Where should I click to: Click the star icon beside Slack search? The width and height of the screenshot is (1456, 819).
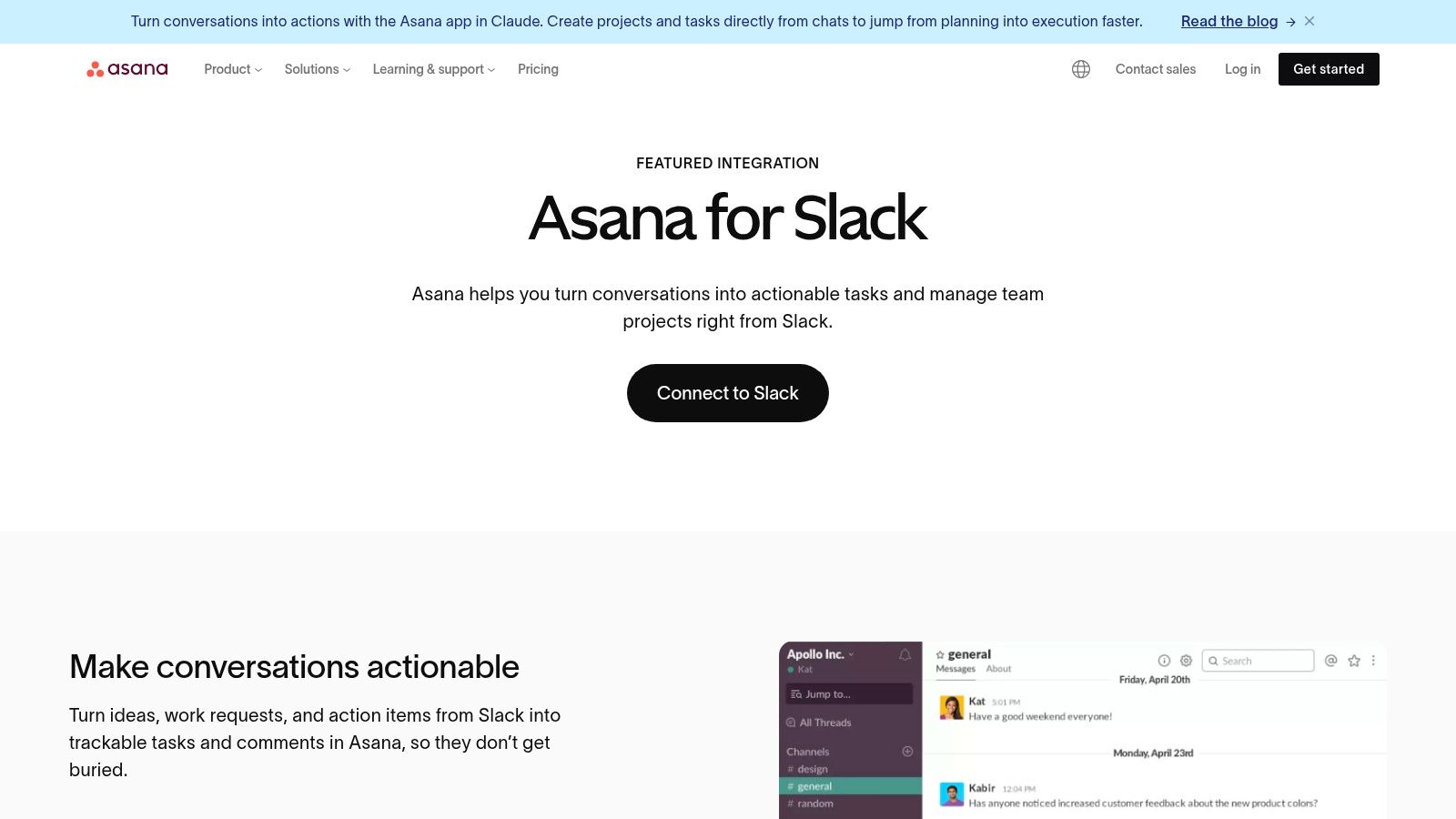(1354, 661)
